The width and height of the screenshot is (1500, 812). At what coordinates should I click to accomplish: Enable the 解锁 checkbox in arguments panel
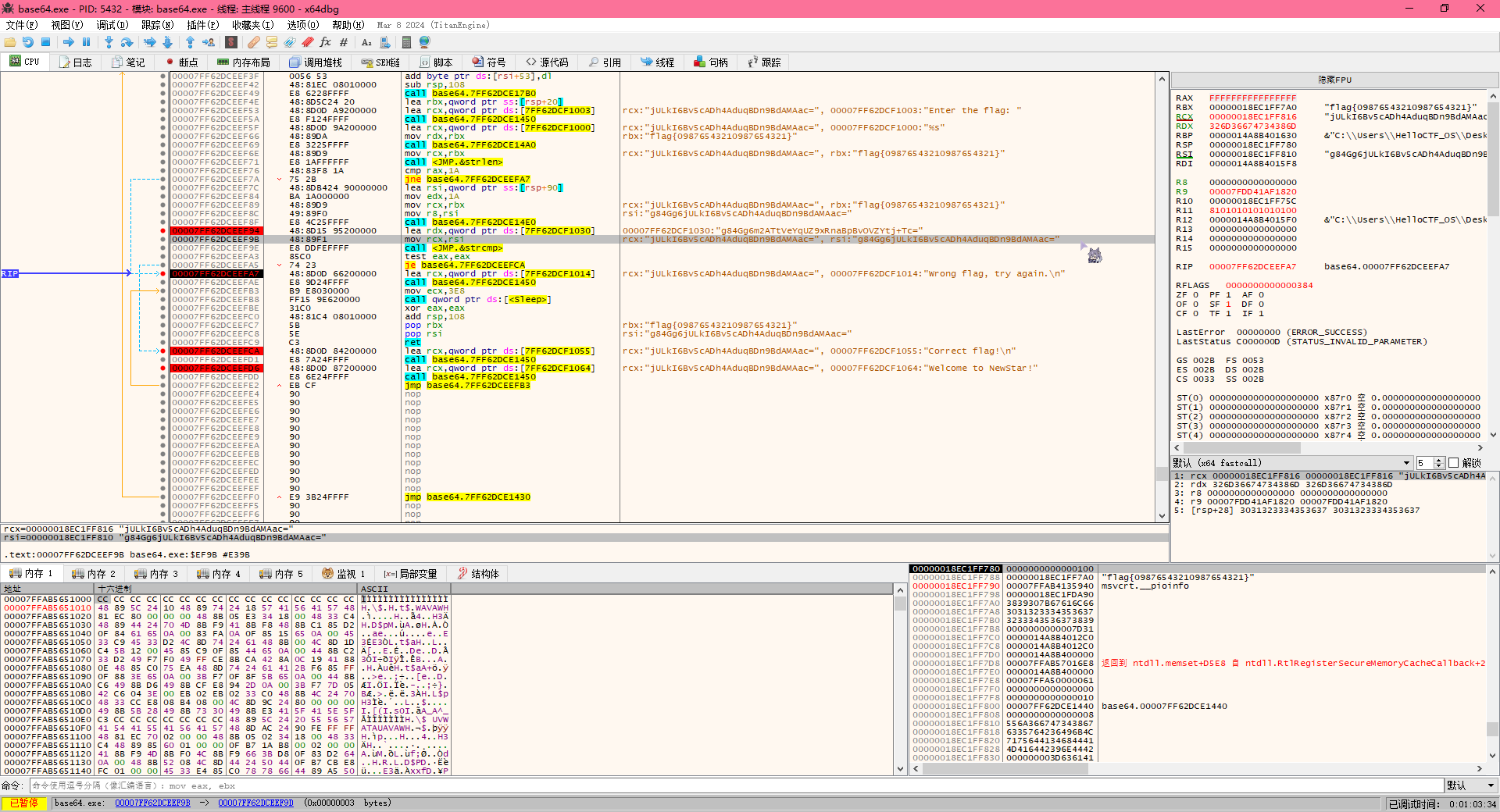[1454, 463]
